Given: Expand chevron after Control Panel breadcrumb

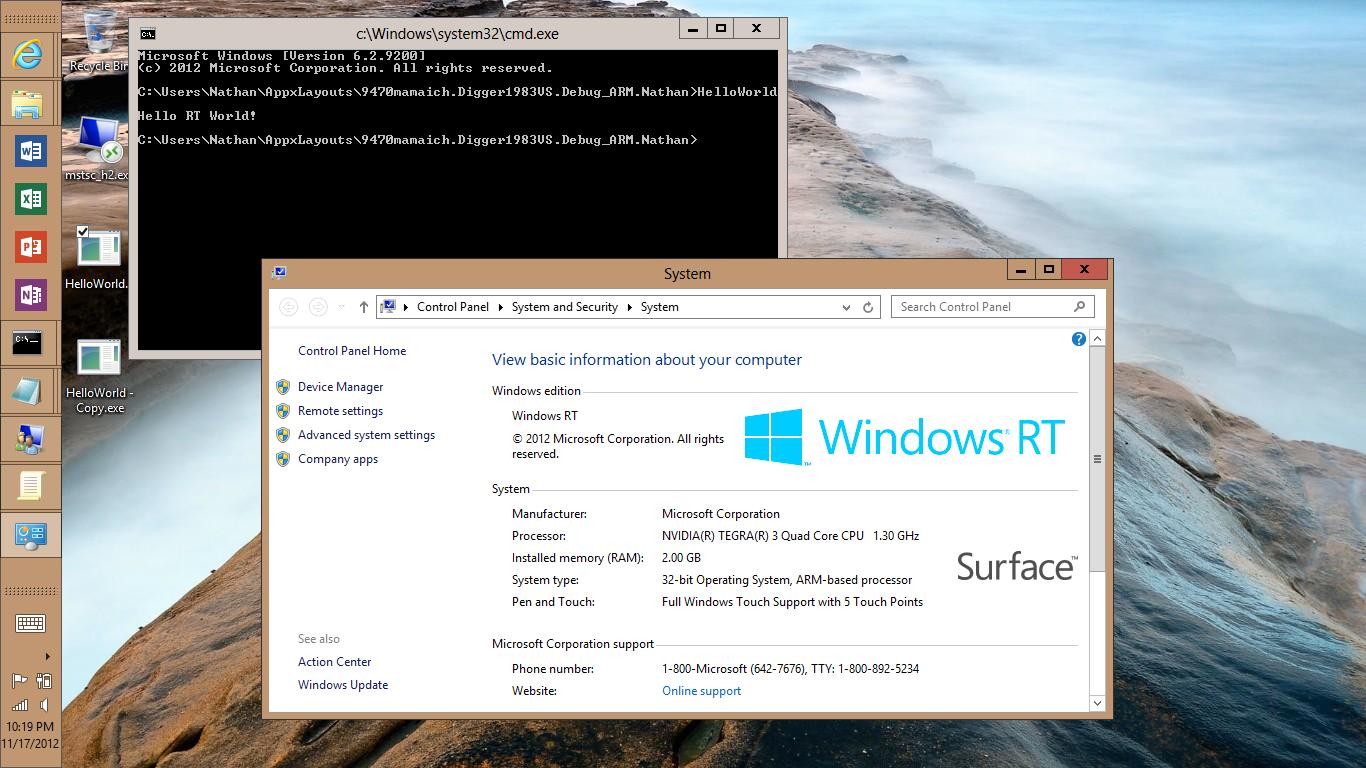Looking at the screenshot, I should coord(501,307).
